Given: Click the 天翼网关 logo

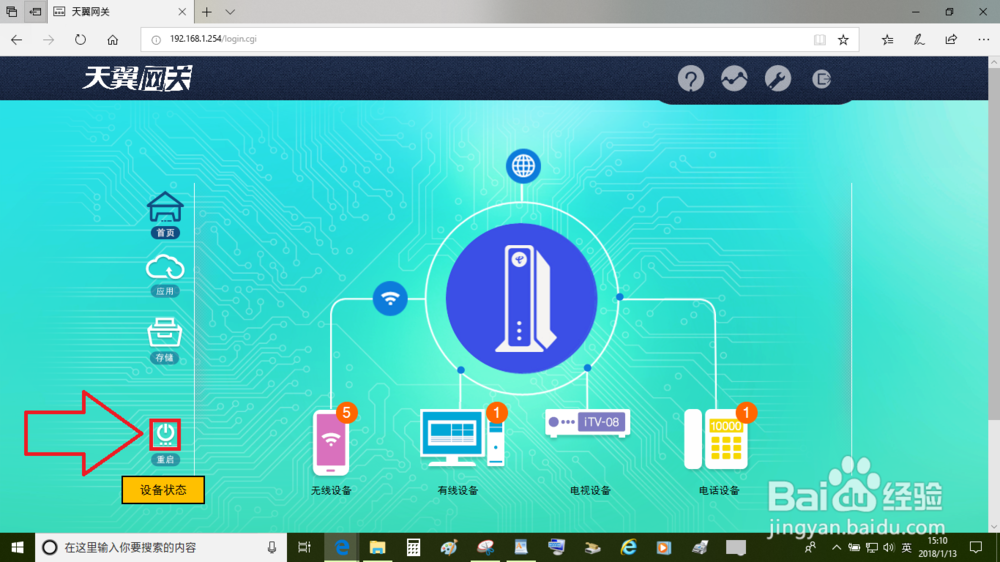Looking at the screenshot, I should (x=137, y=78).
